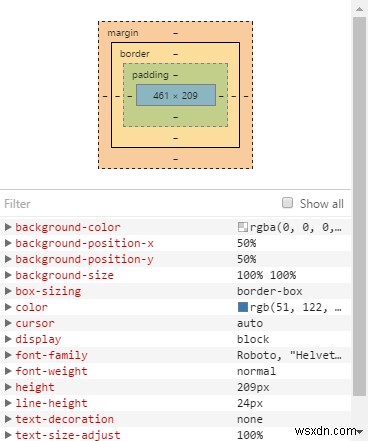This screenshot has width=368, height=441.
Task: Expand the font-family property
Action: 8,355
